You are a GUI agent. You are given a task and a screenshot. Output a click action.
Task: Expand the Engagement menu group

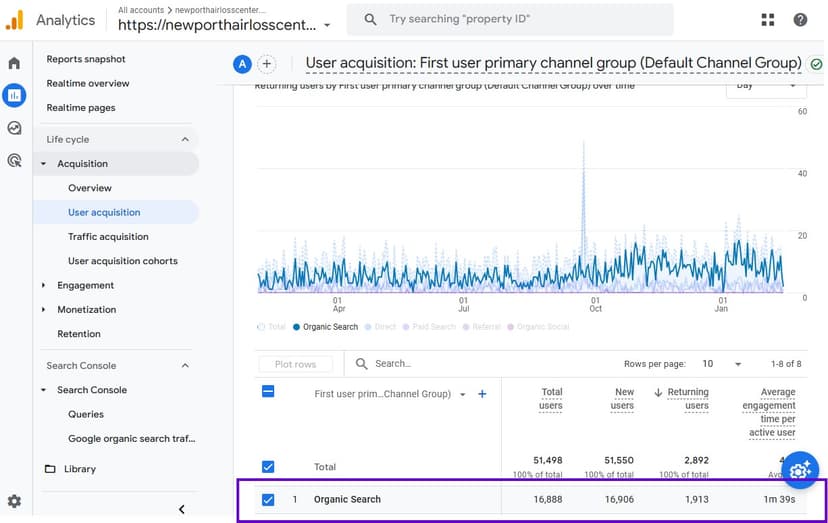click(x=85, y=285)
